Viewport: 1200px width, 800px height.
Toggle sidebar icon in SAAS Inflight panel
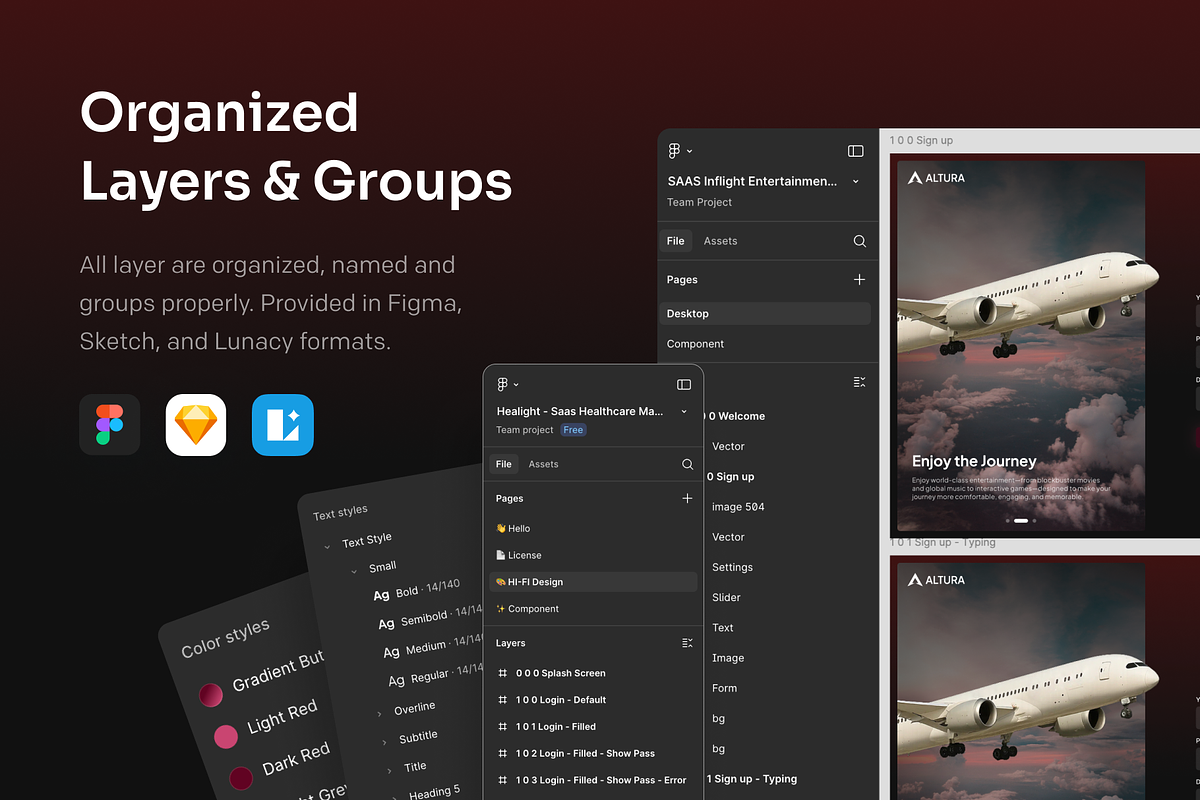point(856,151)
